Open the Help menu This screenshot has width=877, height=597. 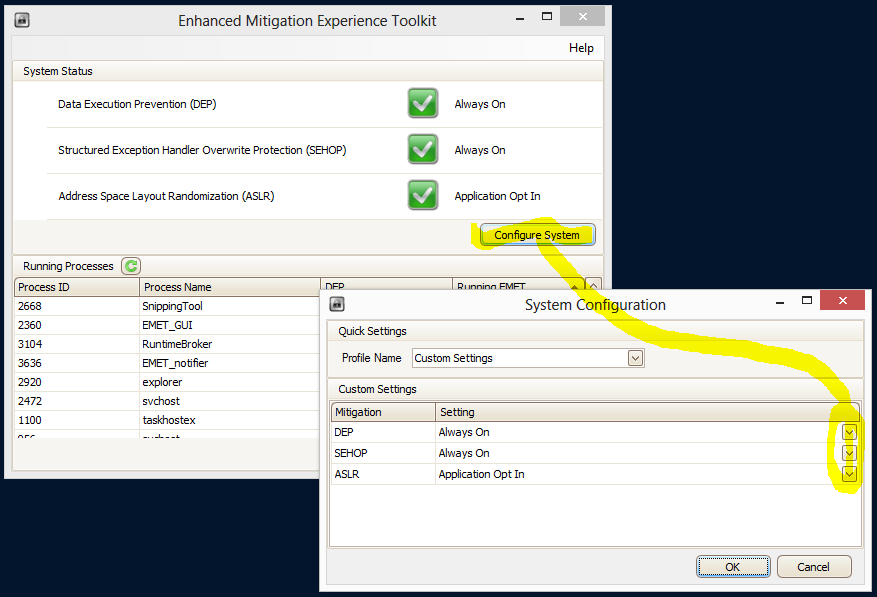click(581, 48)
